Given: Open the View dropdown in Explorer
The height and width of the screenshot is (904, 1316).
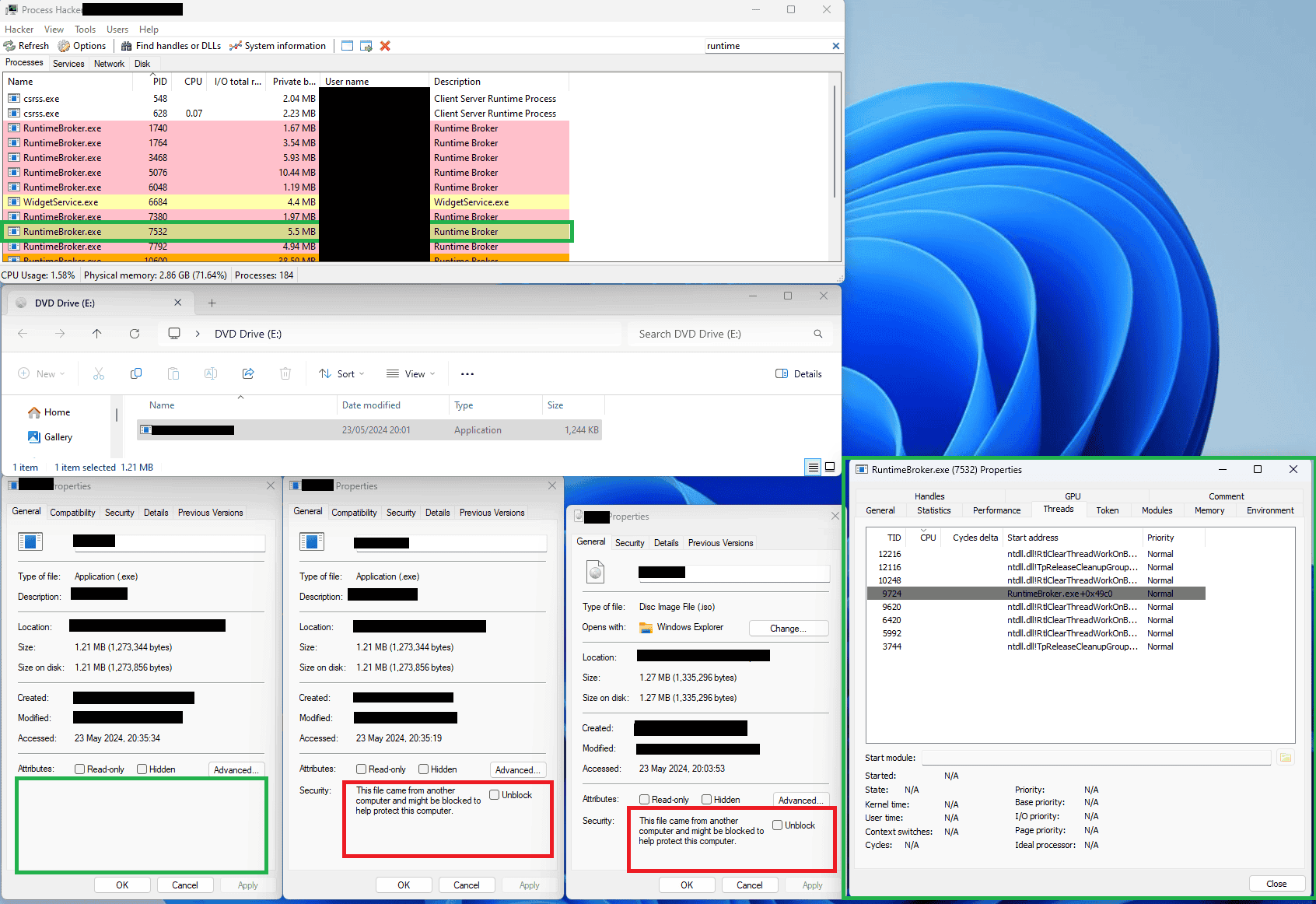Looking at the screenshot, I should (x=411, y=374).
